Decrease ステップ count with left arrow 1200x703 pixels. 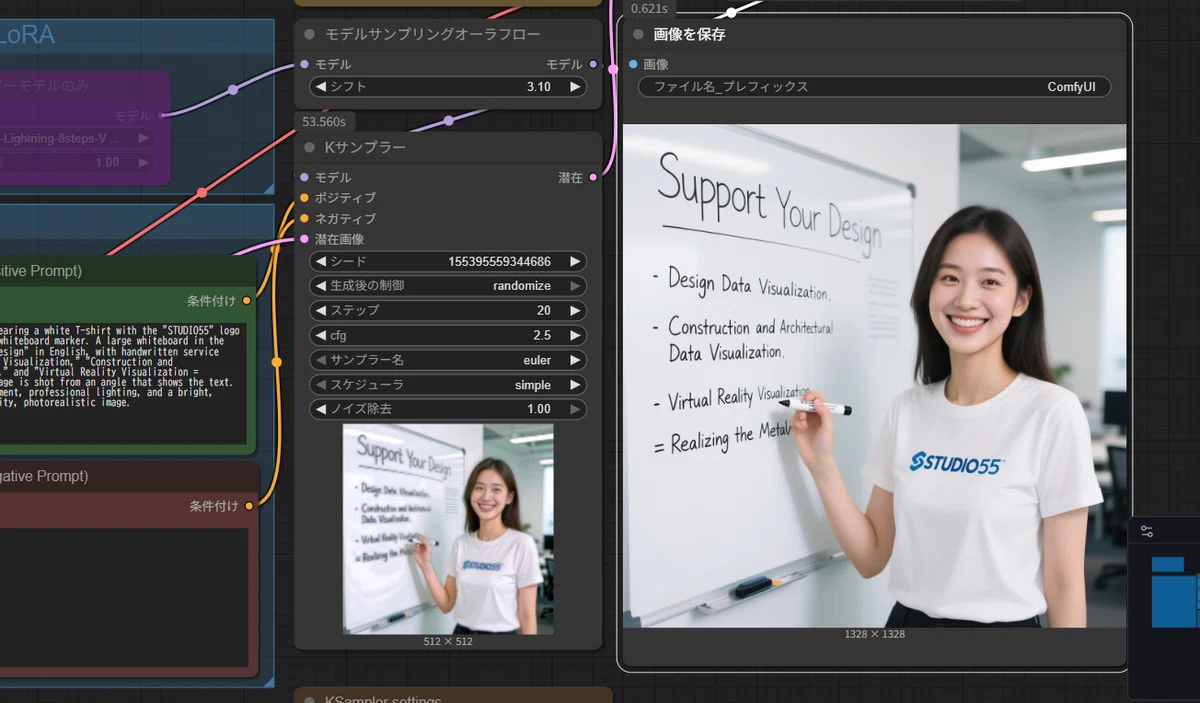321,310
